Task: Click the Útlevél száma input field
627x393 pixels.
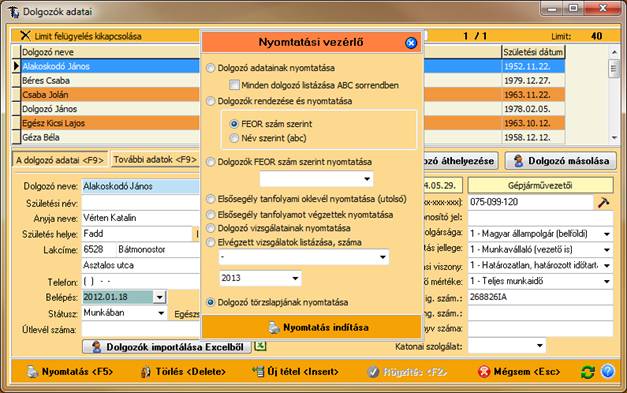Action: tap(140, 330)
